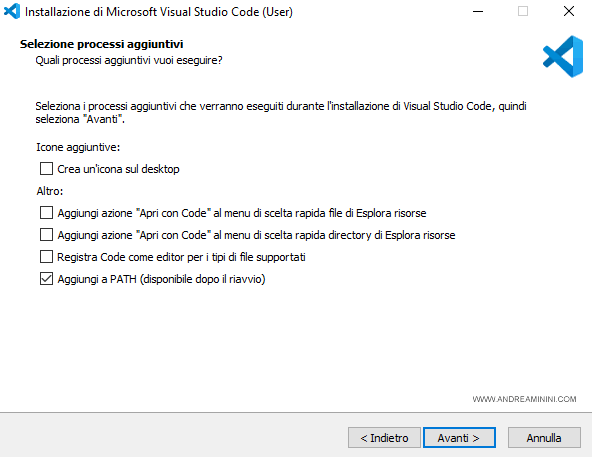Go back with the "< Indietro" button
Screen dimensions: 592x457
(384, 438)
